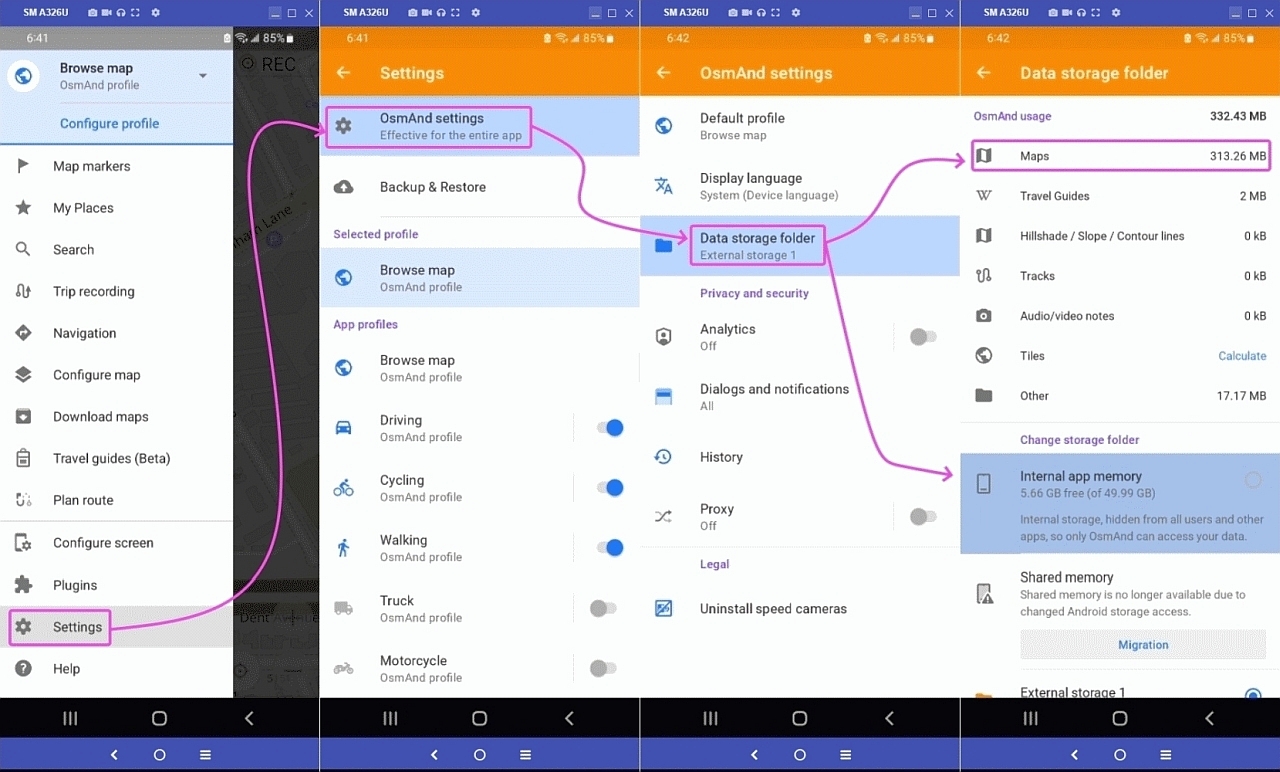The width and height of the screenshot is (1280, 772).
Task: Toggle the Proxy switch
Action: (x=923, y=517)
